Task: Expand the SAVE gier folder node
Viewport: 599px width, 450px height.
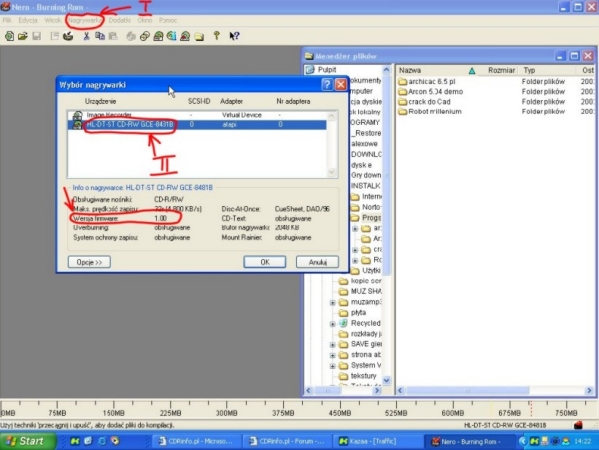Action: coord(333,345)
